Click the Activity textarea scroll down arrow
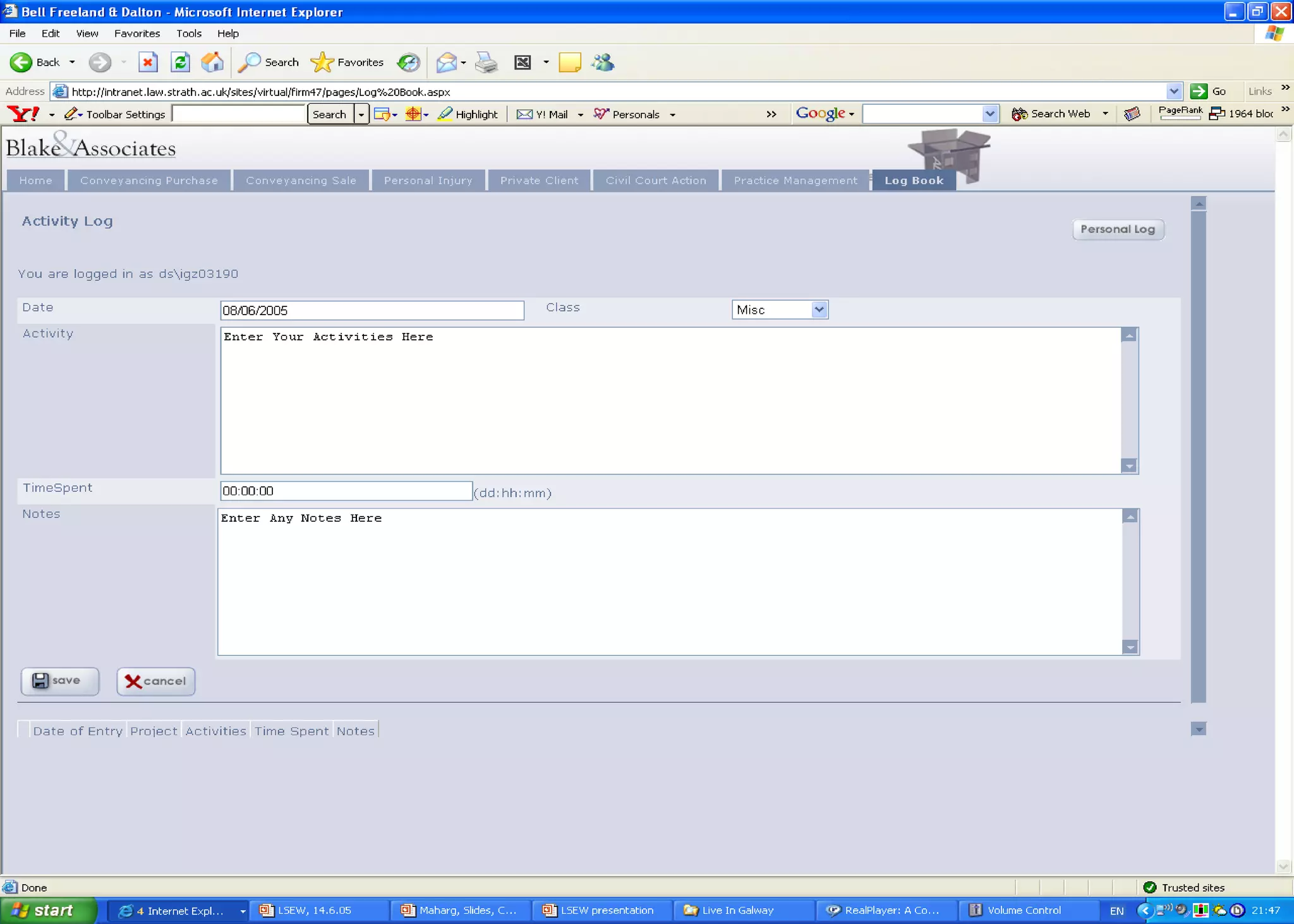Screen dimensions: 1294x924 (1129, 466)
